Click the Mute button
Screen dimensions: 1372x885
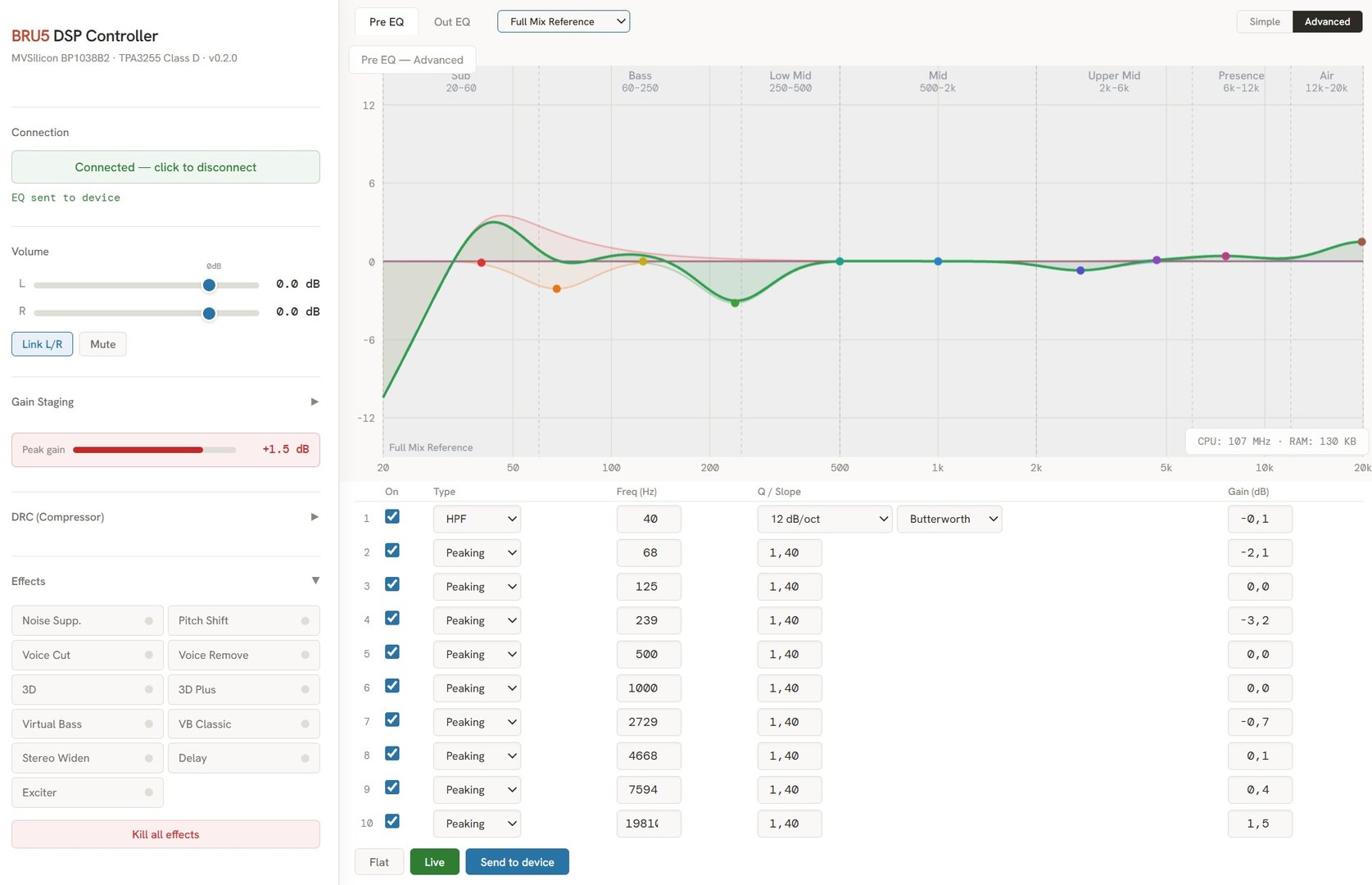[x=103, y=344]
